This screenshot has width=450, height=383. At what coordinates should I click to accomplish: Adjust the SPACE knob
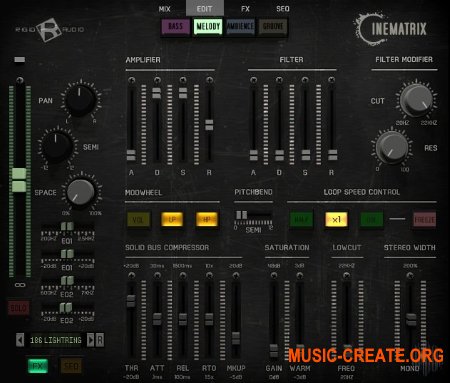(81, 192)
